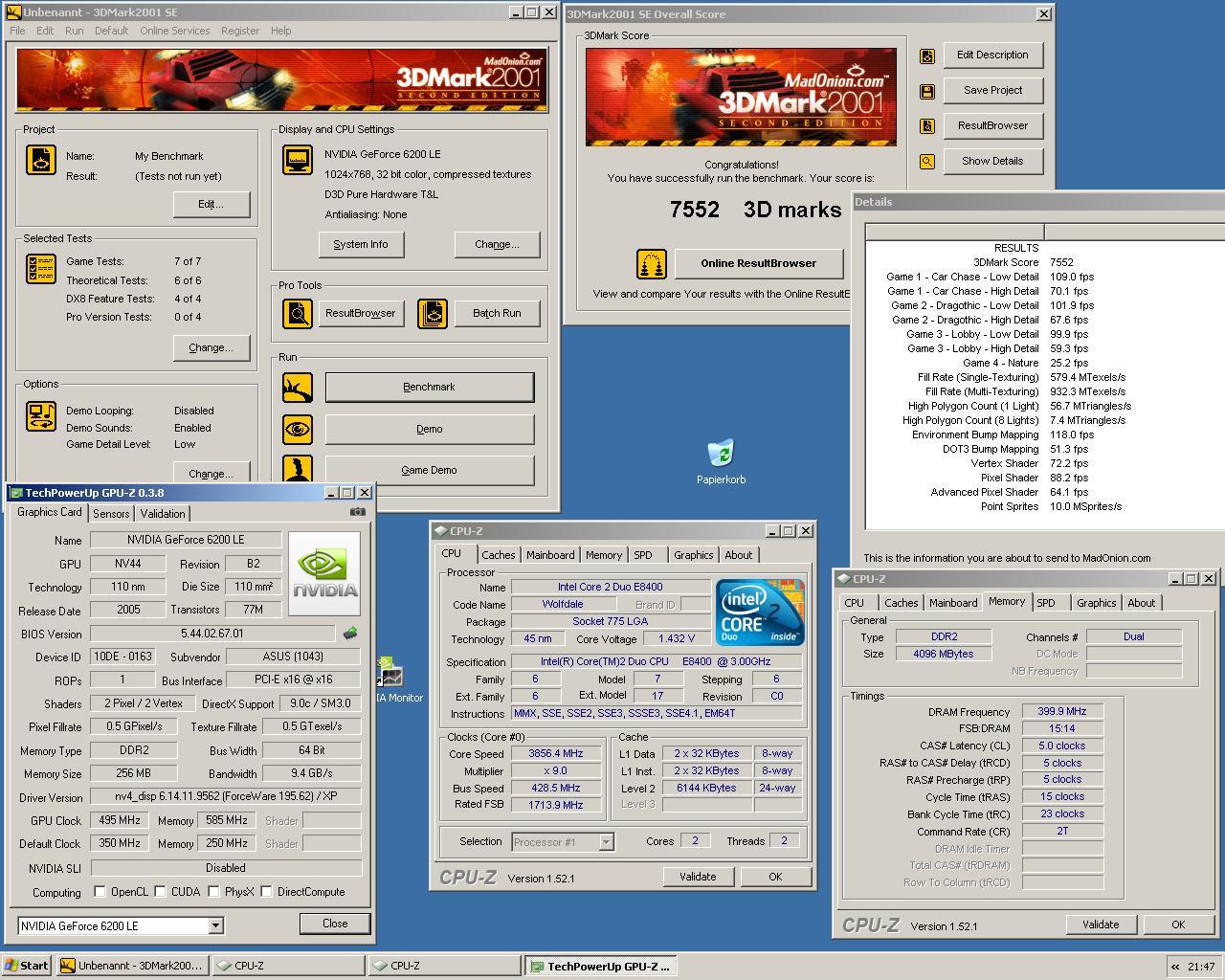The width and height of the screenshot is (1225, 980).
Task: Click the Edit Description button
Action: (x=992, y=56)
